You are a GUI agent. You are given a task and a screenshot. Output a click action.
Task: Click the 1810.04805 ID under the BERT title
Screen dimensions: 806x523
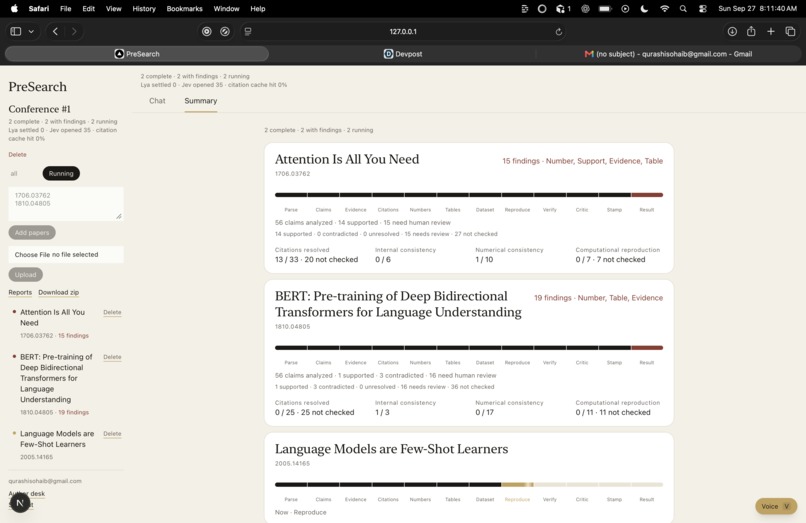click(x=292, y=327)
